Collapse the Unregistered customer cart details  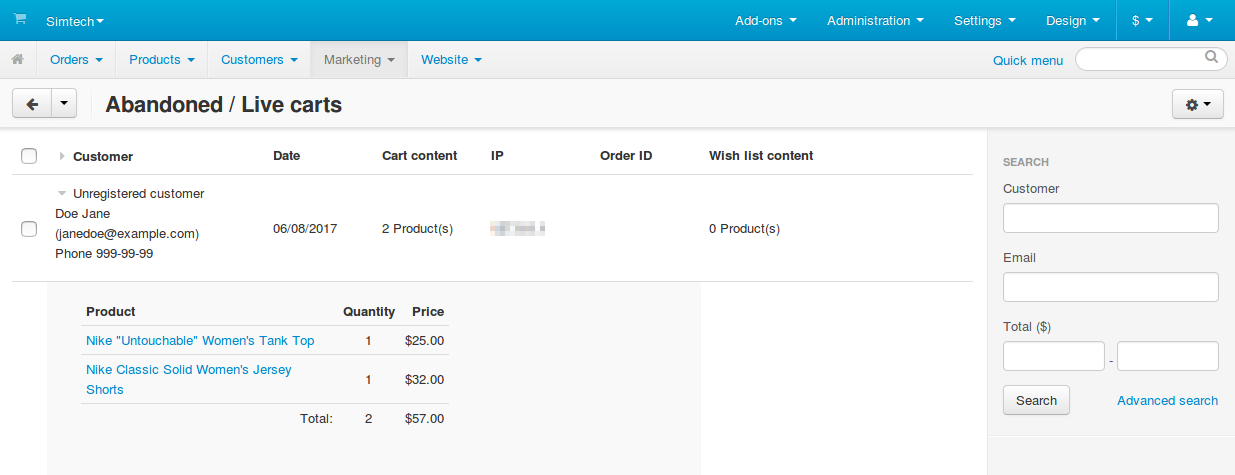pyautogui.click(x=62, y=193)
